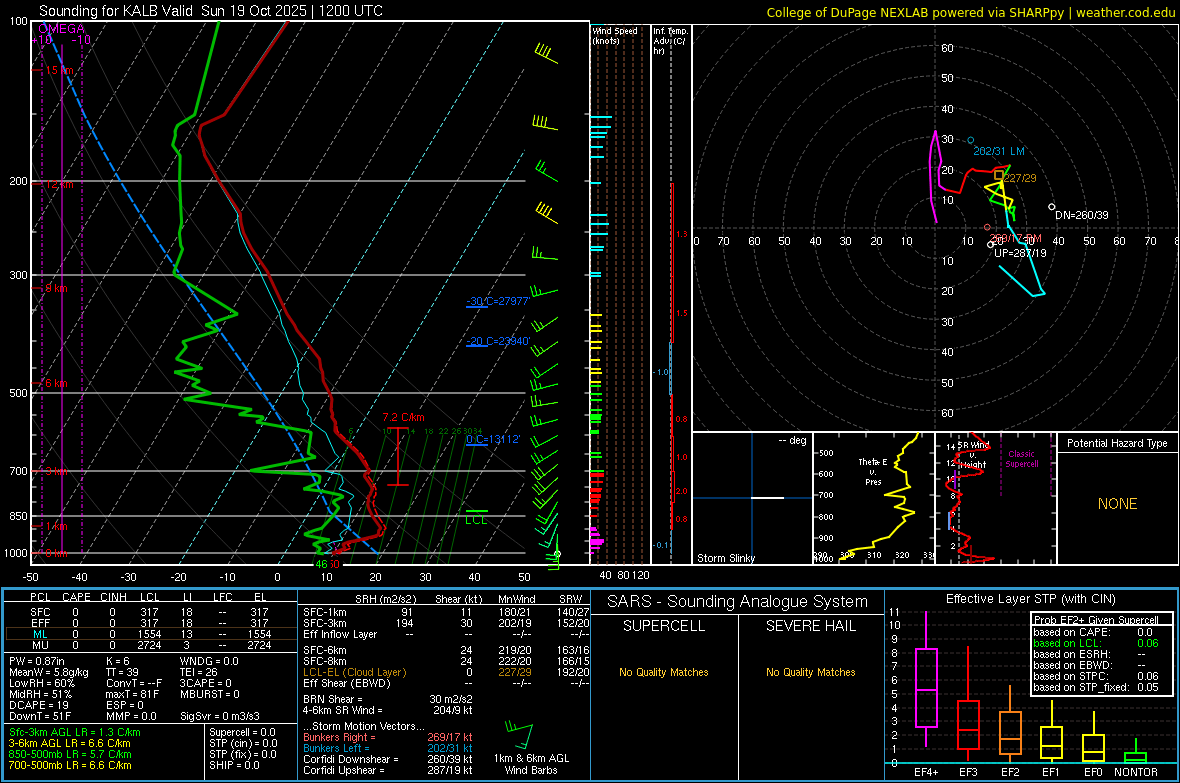Click the 12 km height marker
1180x783 pixels.
pos(59,184)
